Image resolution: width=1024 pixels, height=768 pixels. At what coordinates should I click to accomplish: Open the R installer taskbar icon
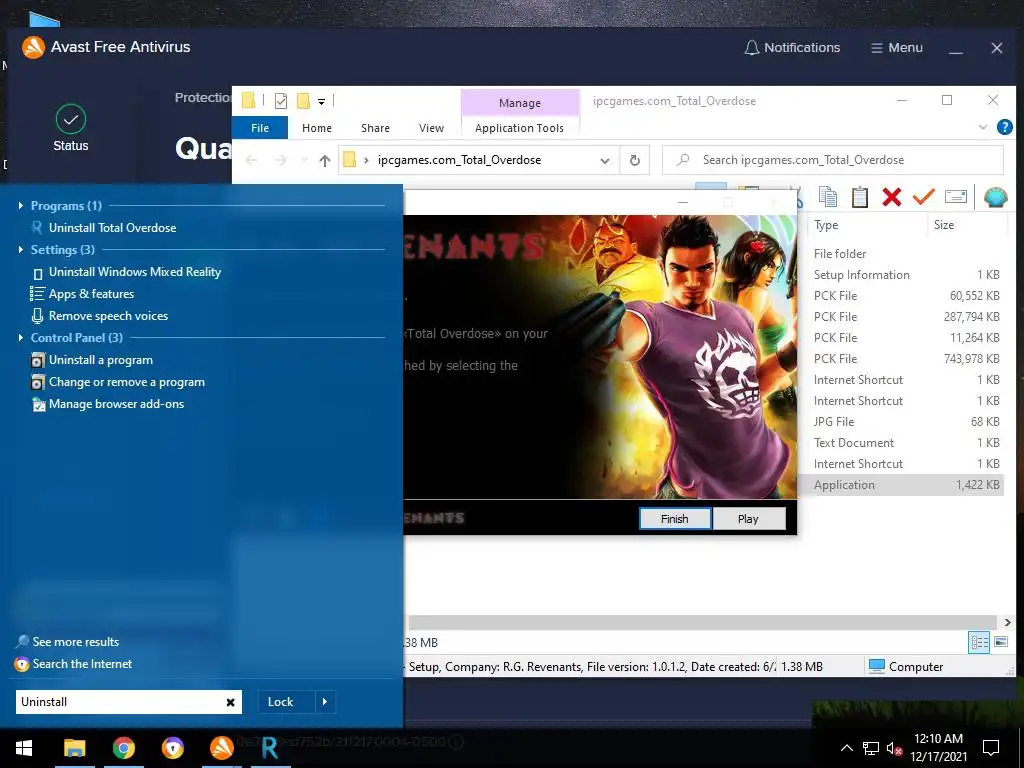point(270,748)
